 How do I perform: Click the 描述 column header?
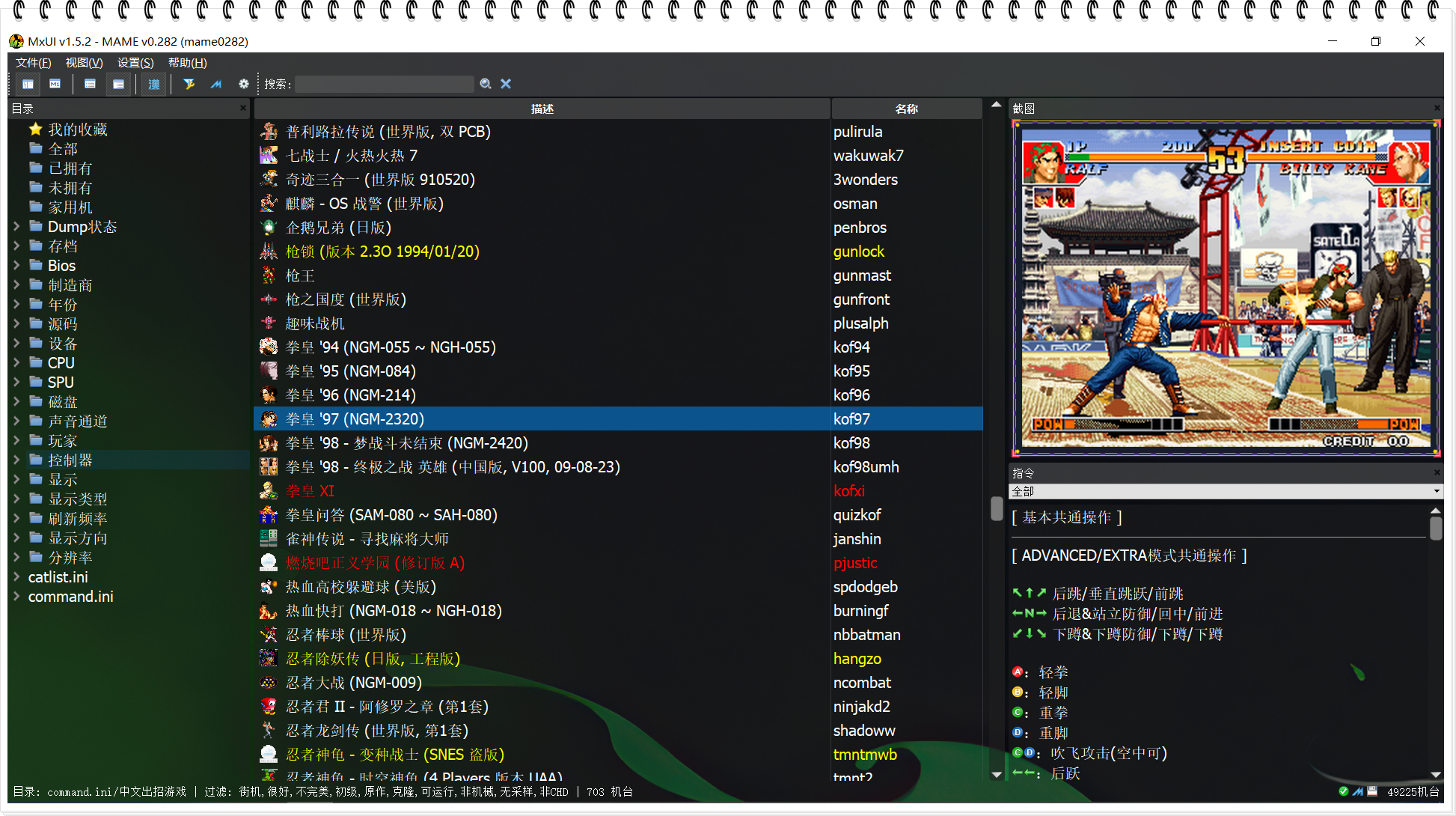[542, 108]
